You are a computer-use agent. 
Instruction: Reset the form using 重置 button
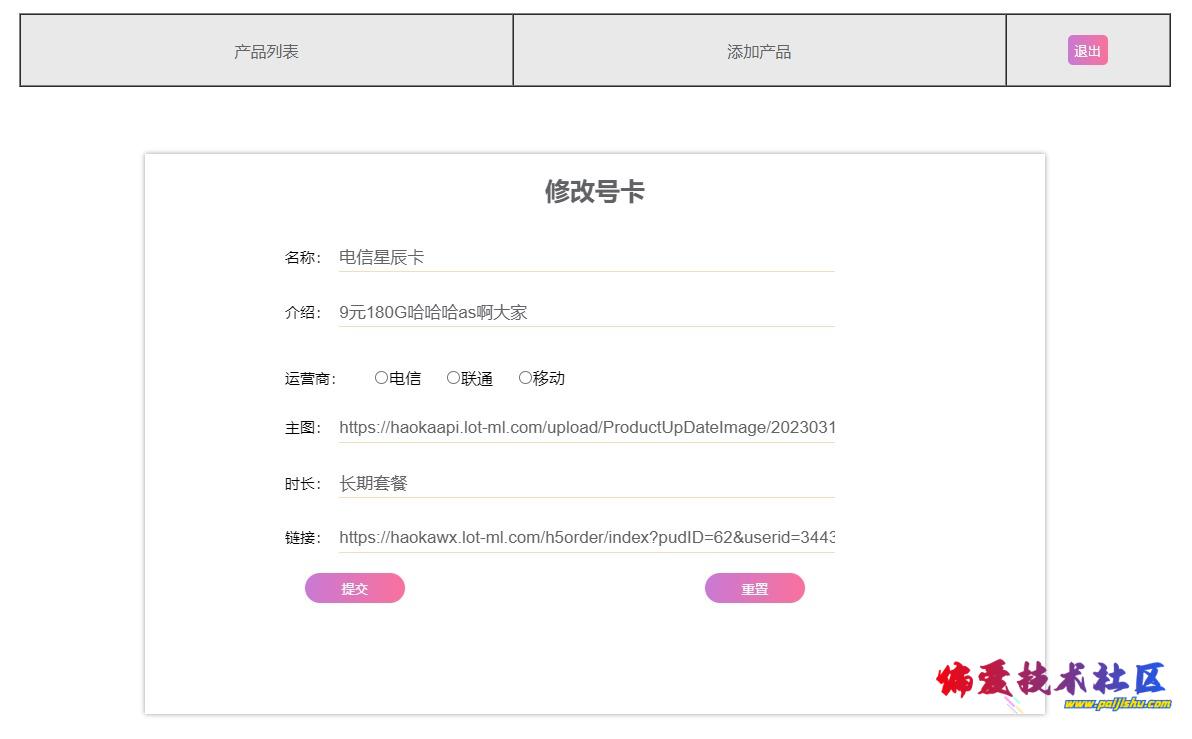pos(755,588)
